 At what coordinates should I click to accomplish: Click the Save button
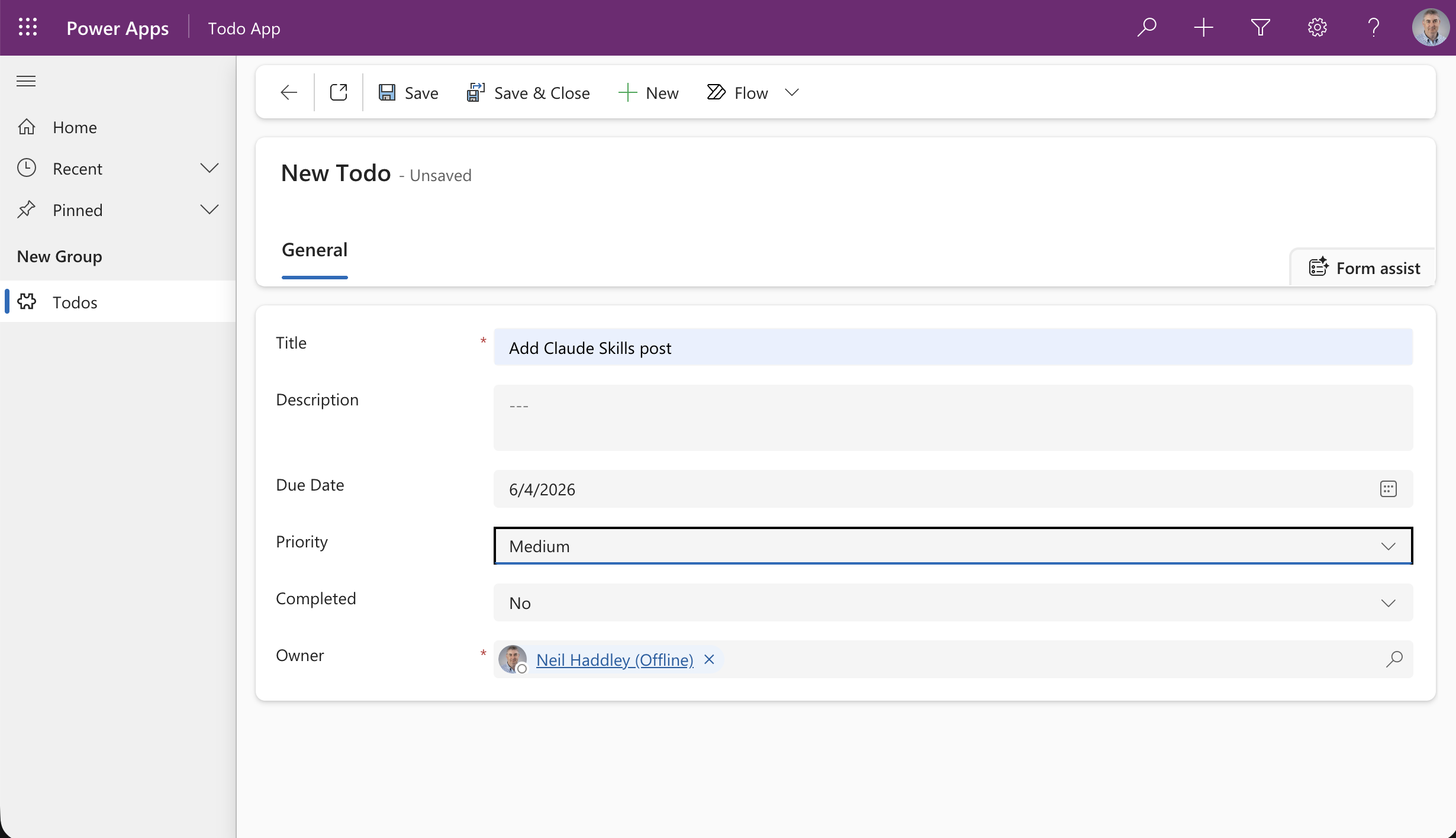coord(408,93)
